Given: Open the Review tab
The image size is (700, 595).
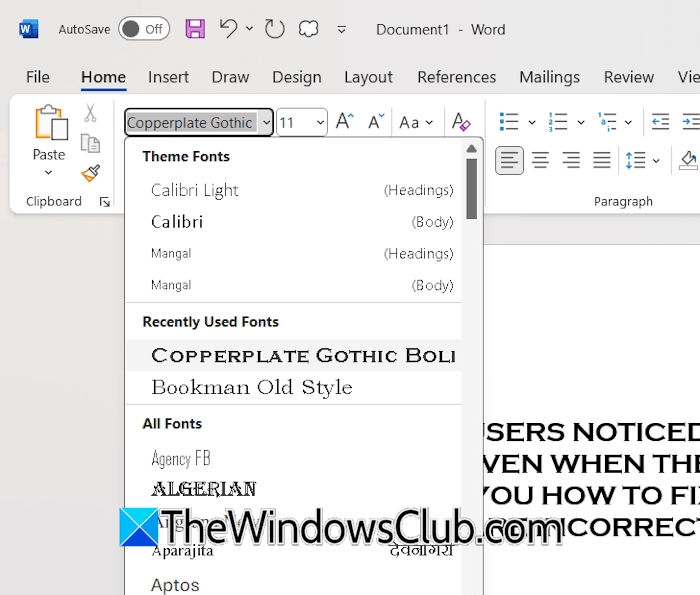Looking at the screenshot, I should (629, 77).
